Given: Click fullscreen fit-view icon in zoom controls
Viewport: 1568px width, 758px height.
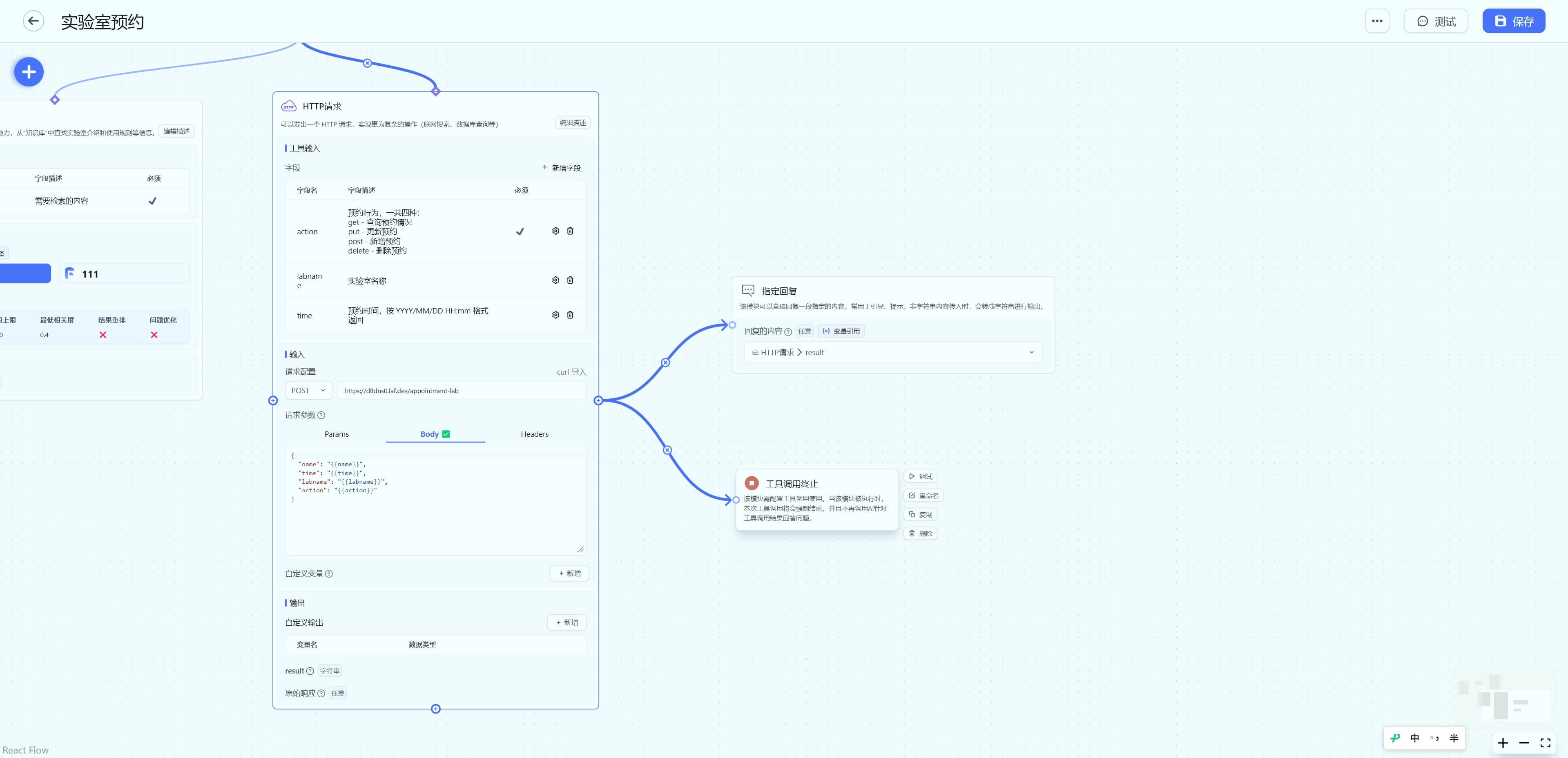Looking at the screenshot, I should [x=1545, y=743].
